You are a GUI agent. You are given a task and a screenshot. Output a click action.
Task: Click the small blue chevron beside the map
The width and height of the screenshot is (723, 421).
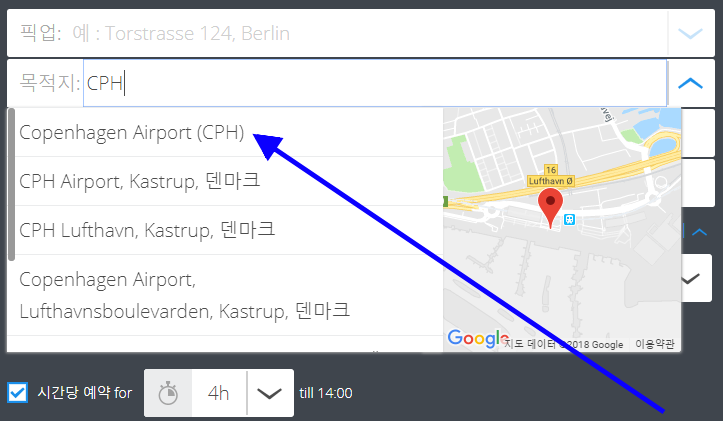[x=699, y=231]
